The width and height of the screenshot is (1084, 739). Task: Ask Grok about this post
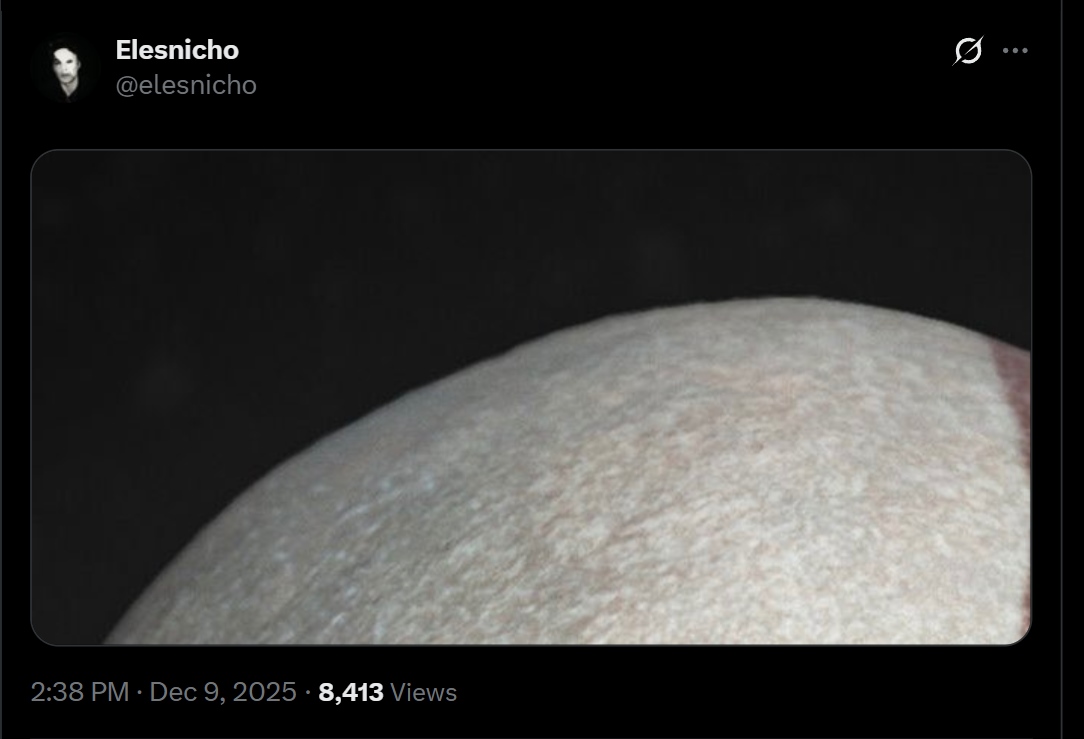pos(968,50)
